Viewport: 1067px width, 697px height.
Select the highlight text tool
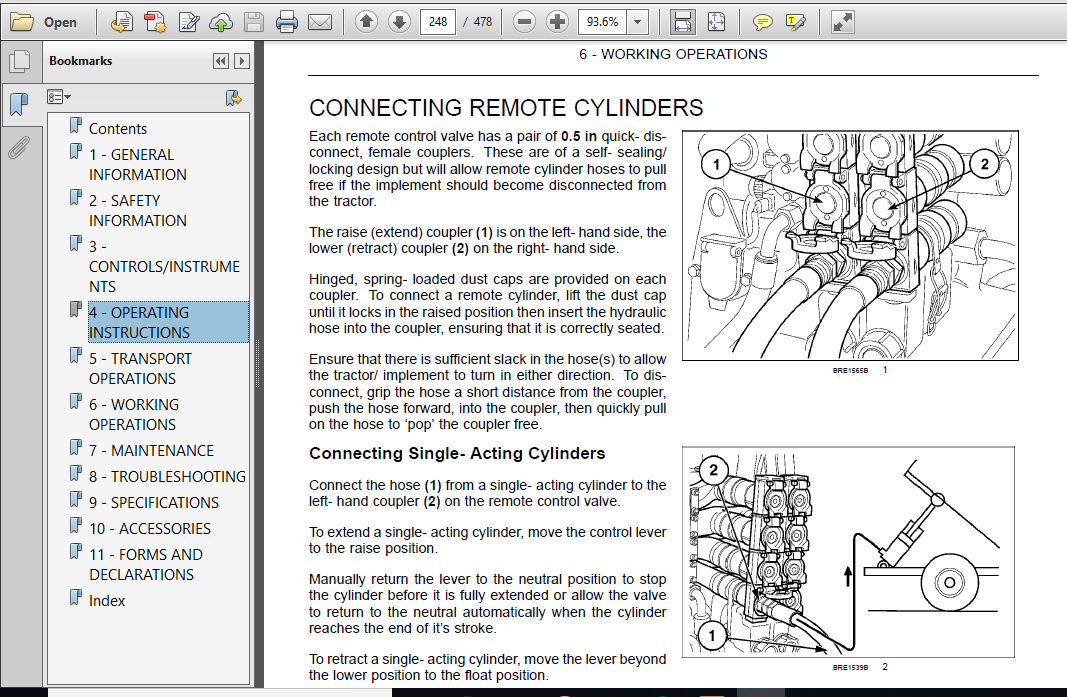pyautogui.click(x=795, y=22)
